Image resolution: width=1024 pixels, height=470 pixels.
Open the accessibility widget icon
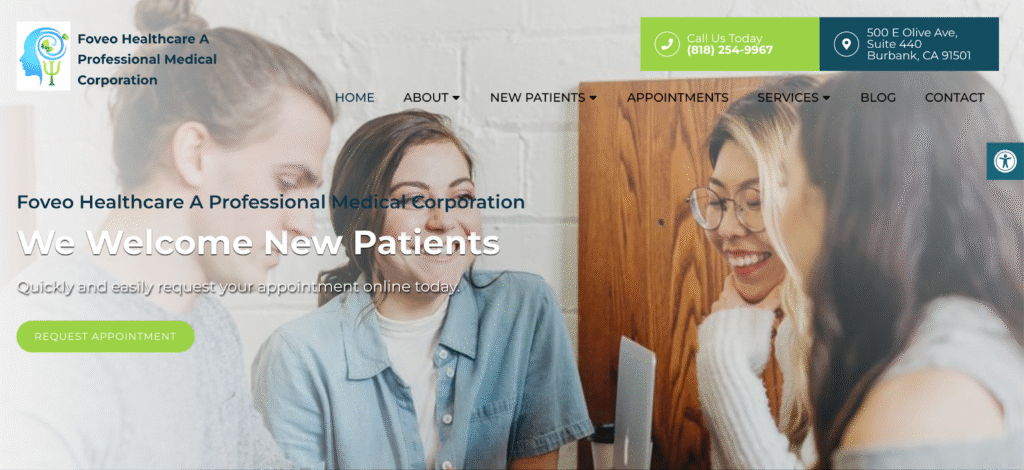[1006, 161]
